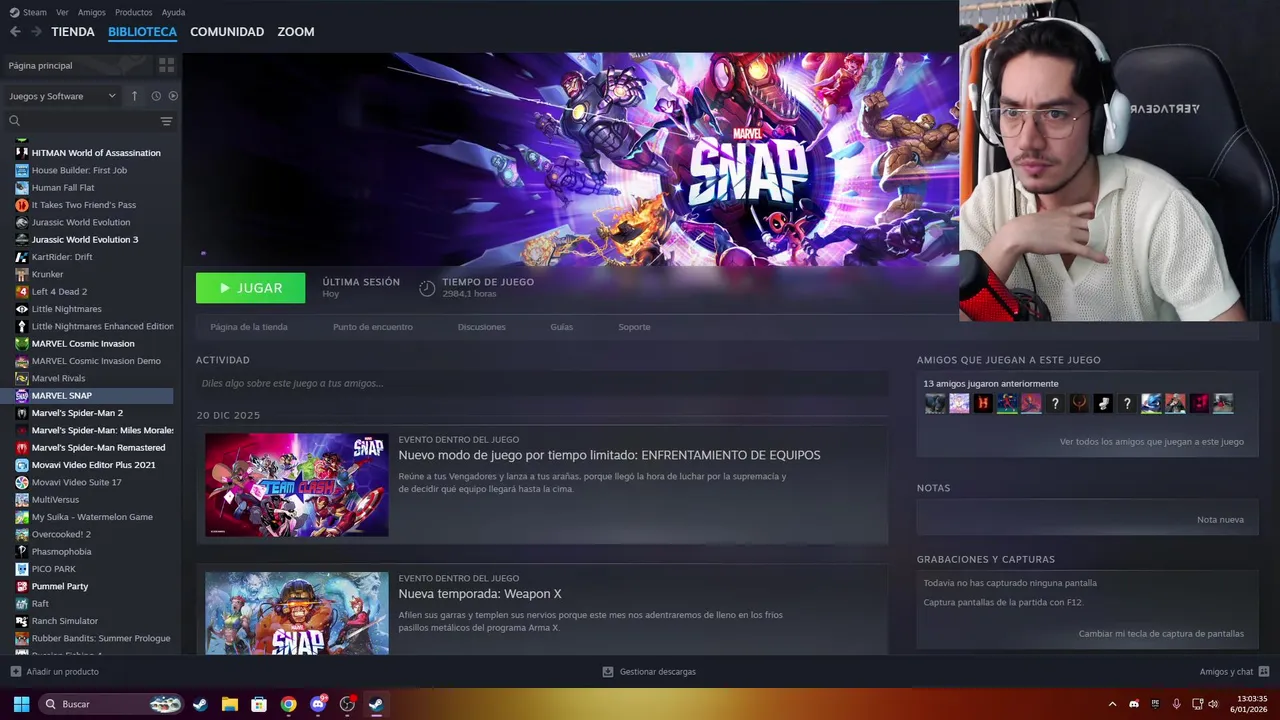Open Team Clash event thumbnail
The width and height of the screenshot is (1280, 720).
[297, 485]
